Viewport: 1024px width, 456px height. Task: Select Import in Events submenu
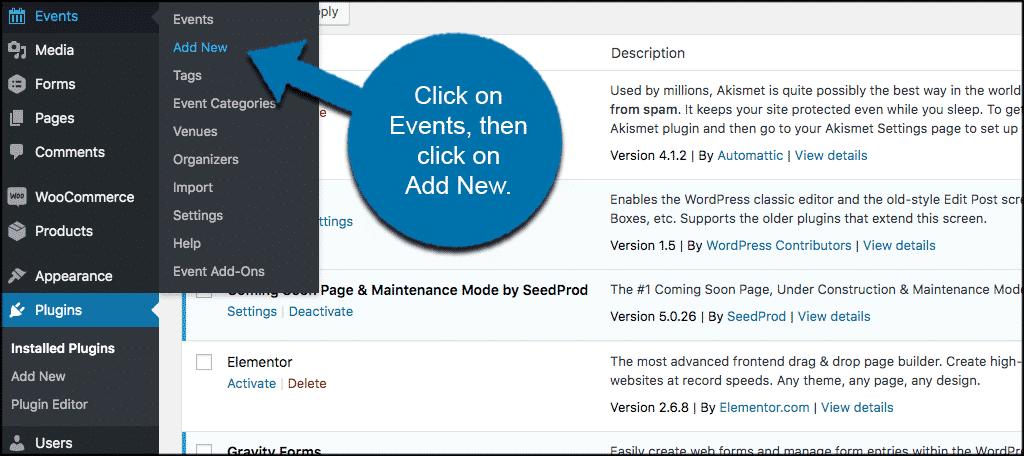[x=193, y=187]
